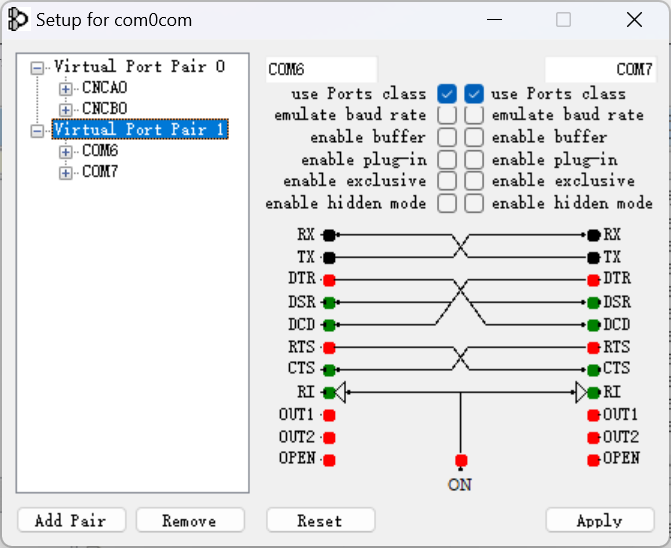Click the Add Pair button
The image size is (671, 548).
pyautogui.click(x=72, y=520)
